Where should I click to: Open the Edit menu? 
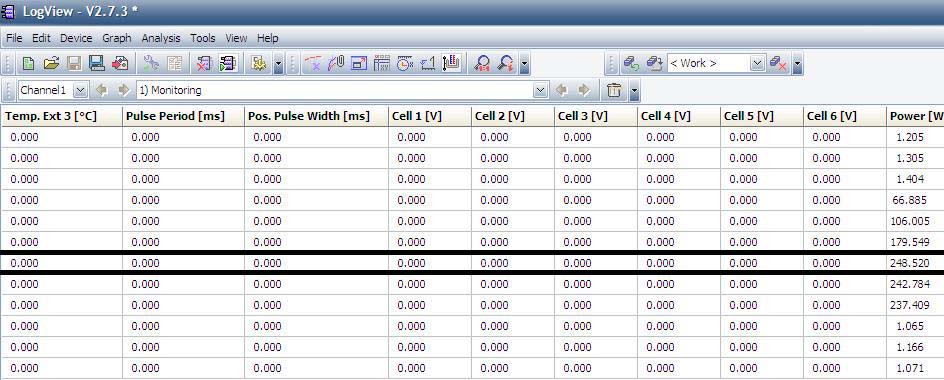41,38
